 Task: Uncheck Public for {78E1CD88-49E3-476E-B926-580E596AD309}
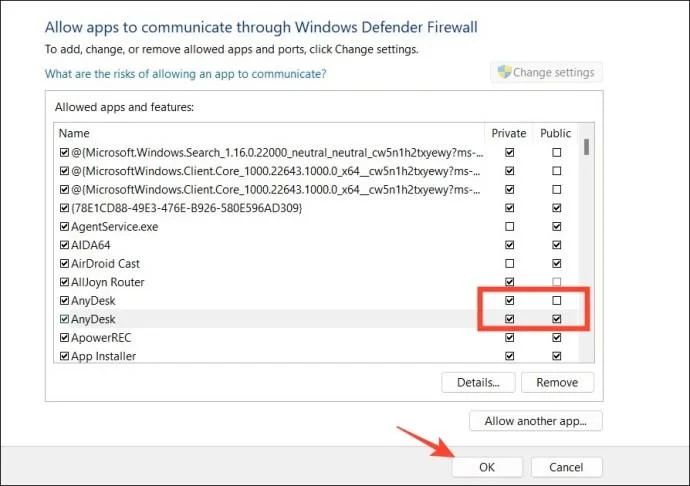(557, 208)
